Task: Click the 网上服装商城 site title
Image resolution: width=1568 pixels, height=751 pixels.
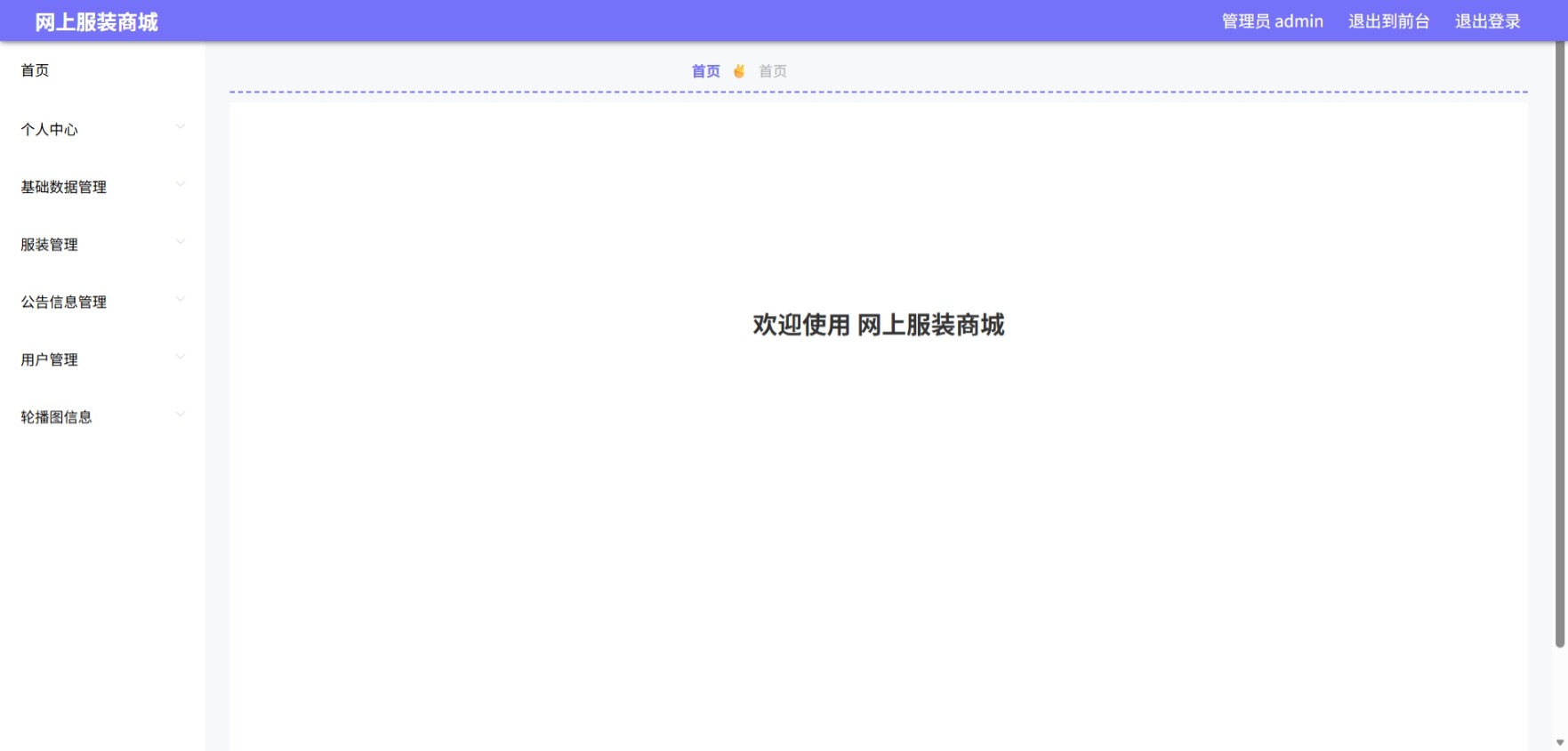Action: (x=97, y=22)
